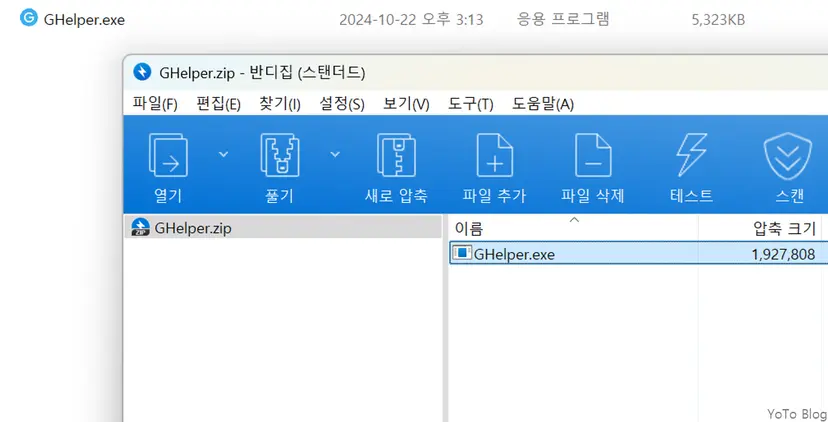Open the 파일(F) menu
The image size is (828, 422).
click(155, 104)
